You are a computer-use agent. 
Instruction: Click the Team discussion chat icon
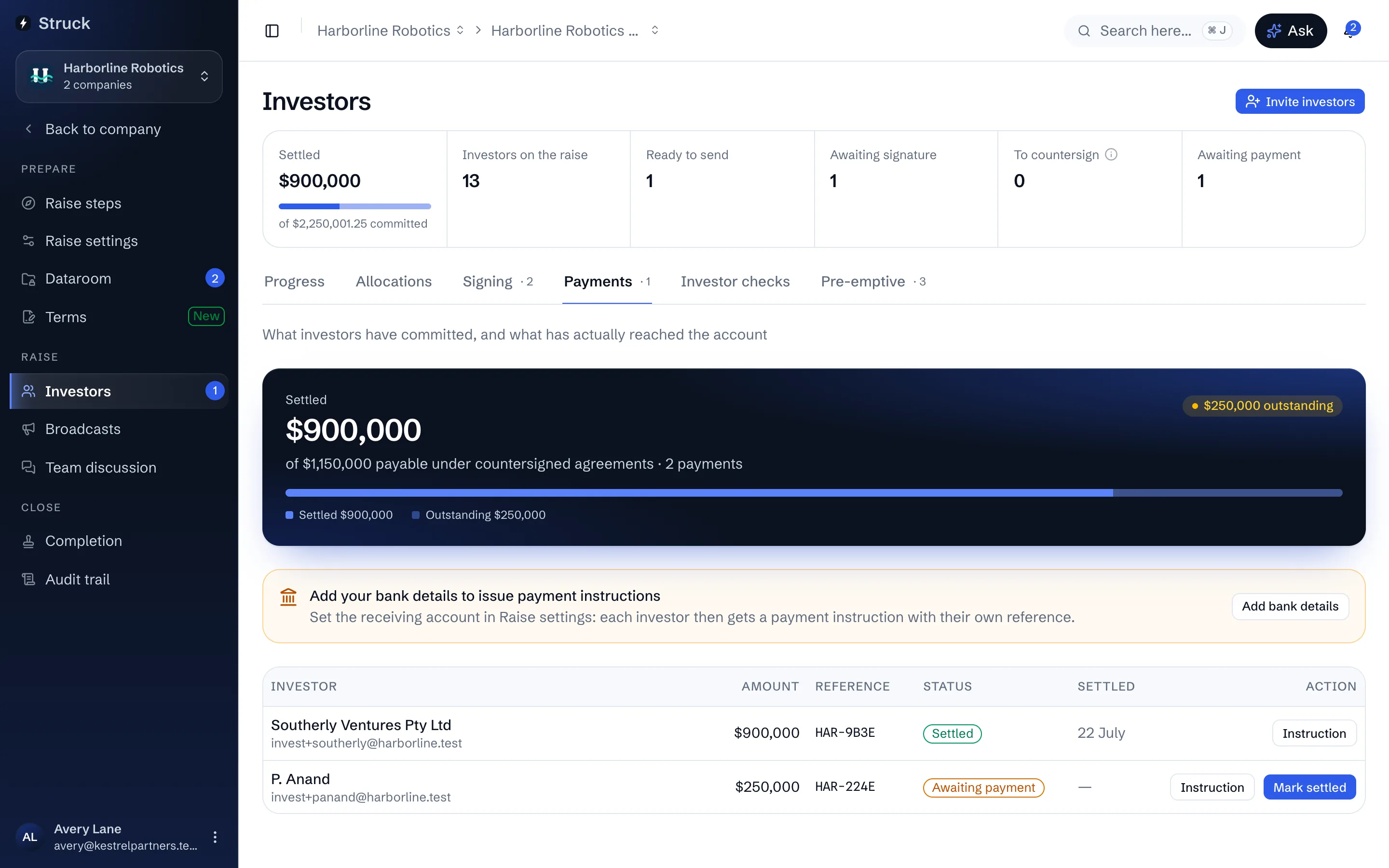pyautogui.click(x=28, y=467)
